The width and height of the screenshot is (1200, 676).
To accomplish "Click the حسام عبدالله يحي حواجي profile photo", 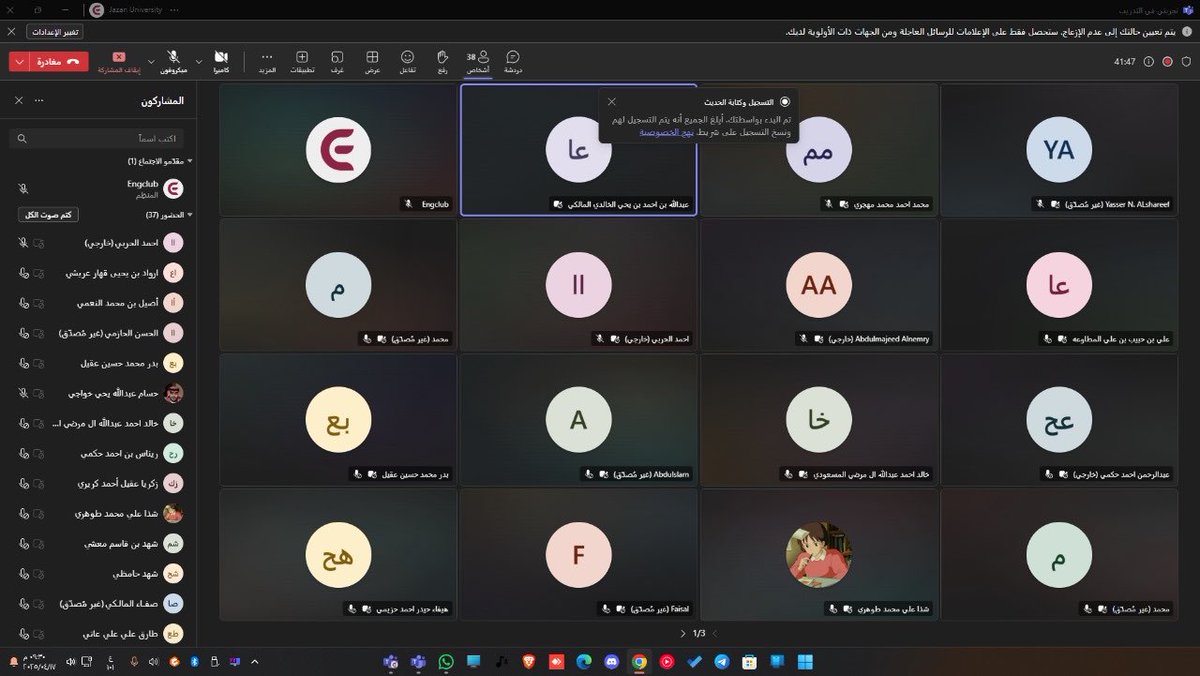I will (173, 393).
